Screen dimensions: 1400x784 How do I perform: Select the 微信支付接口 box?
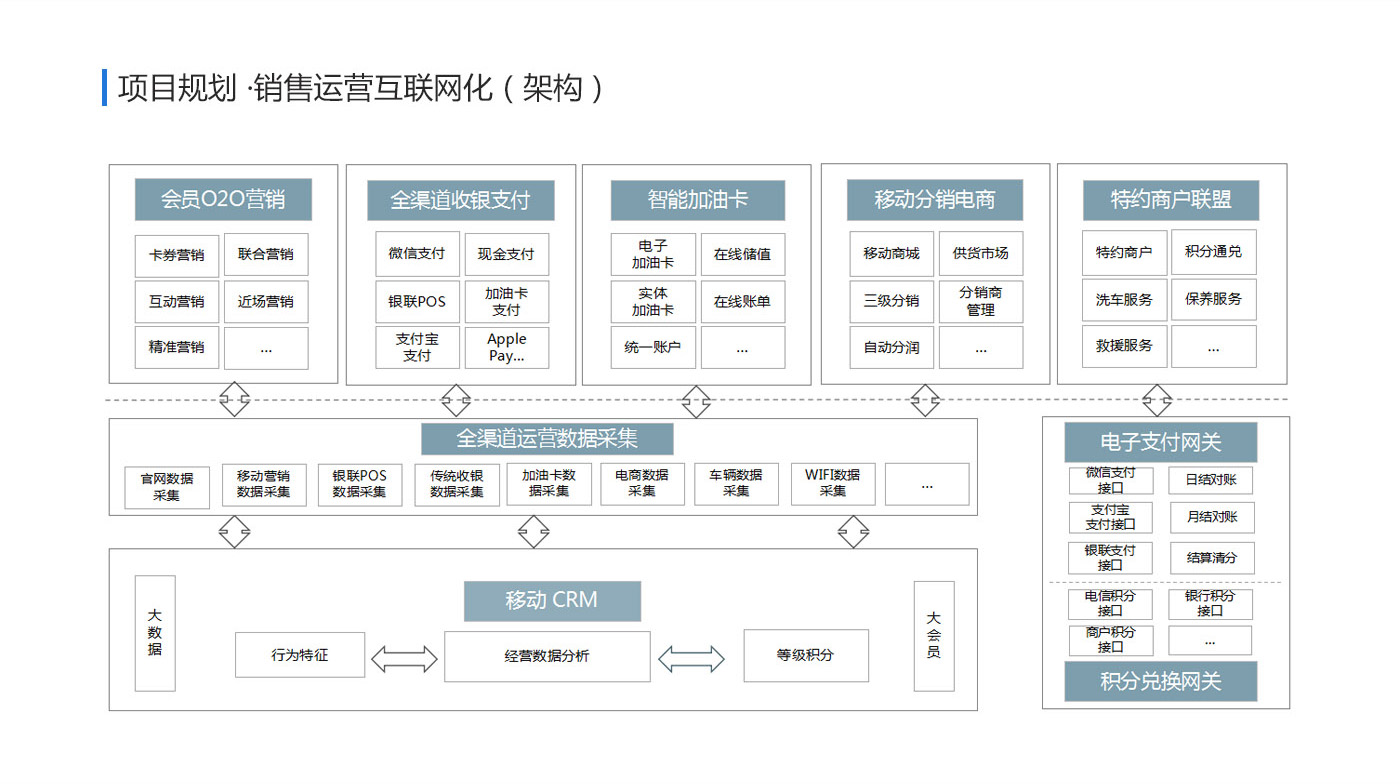1110,481
